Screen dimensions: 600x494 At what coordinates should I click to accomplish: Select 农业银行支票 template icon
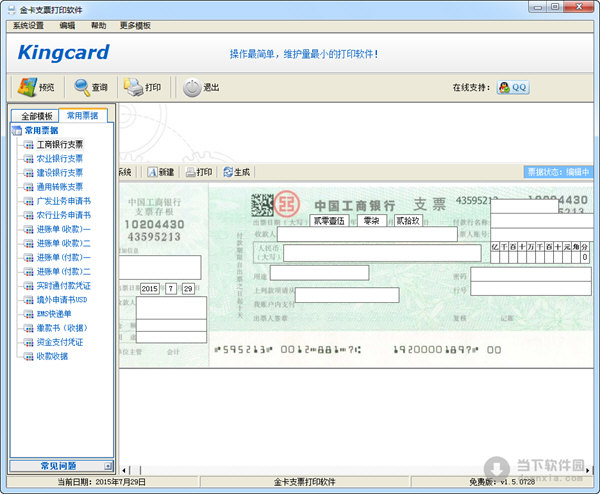(x=28, y=159)
